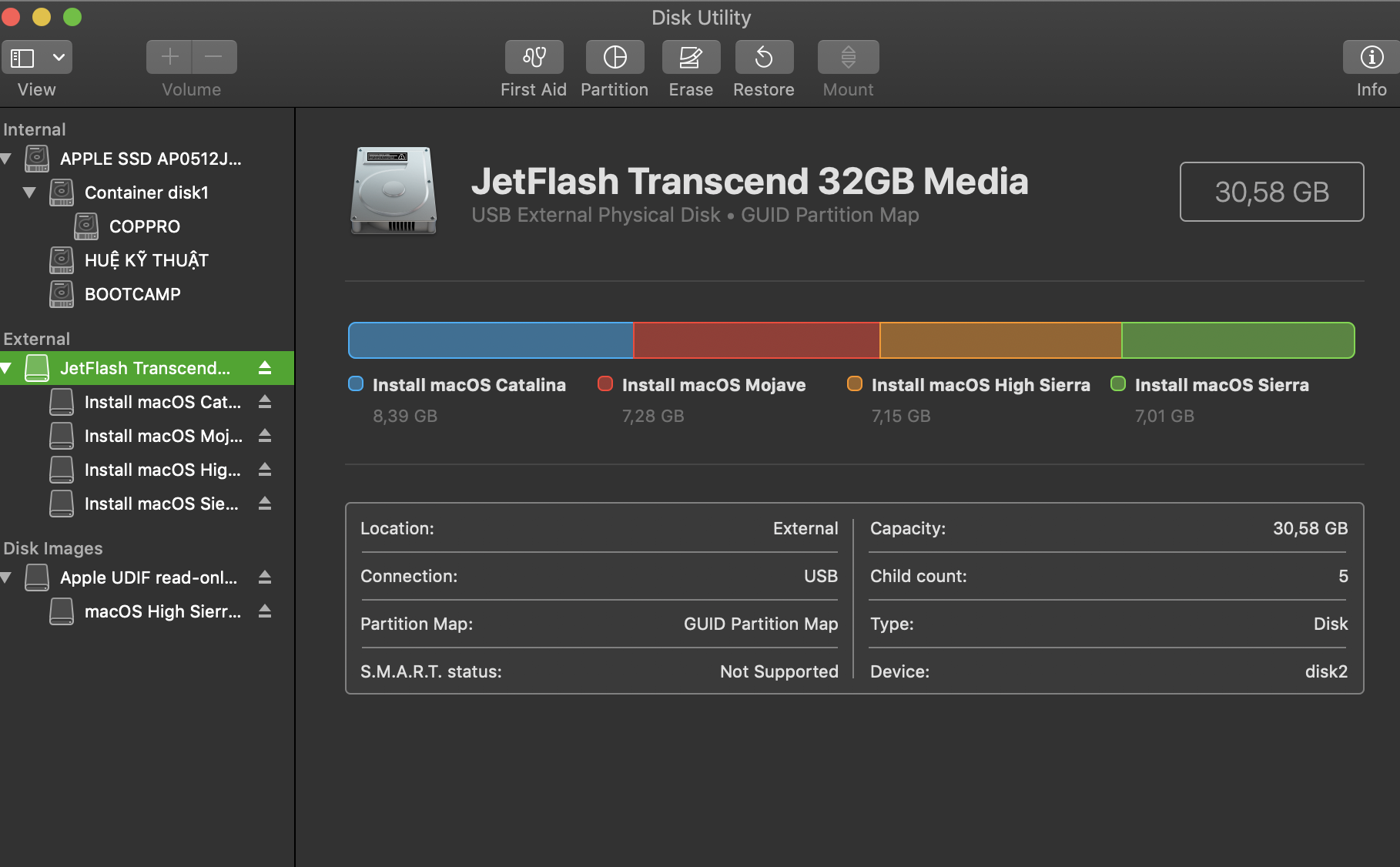1400x867 pixels.
Task: Eject the JetFlash Transcend disk
Action: pos(265,367)
